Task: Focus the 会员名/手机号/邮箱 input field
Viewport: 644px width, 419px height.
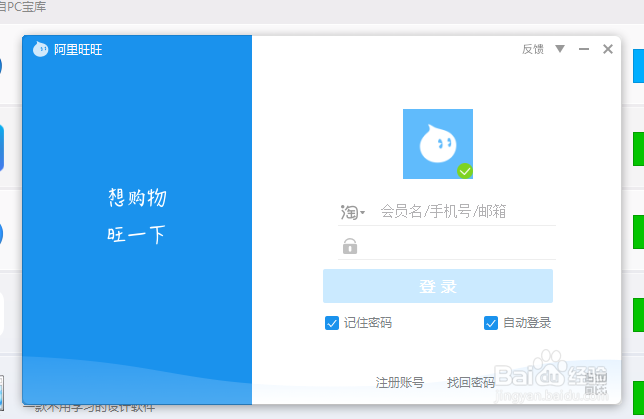Action: click(x=467, y=212)
